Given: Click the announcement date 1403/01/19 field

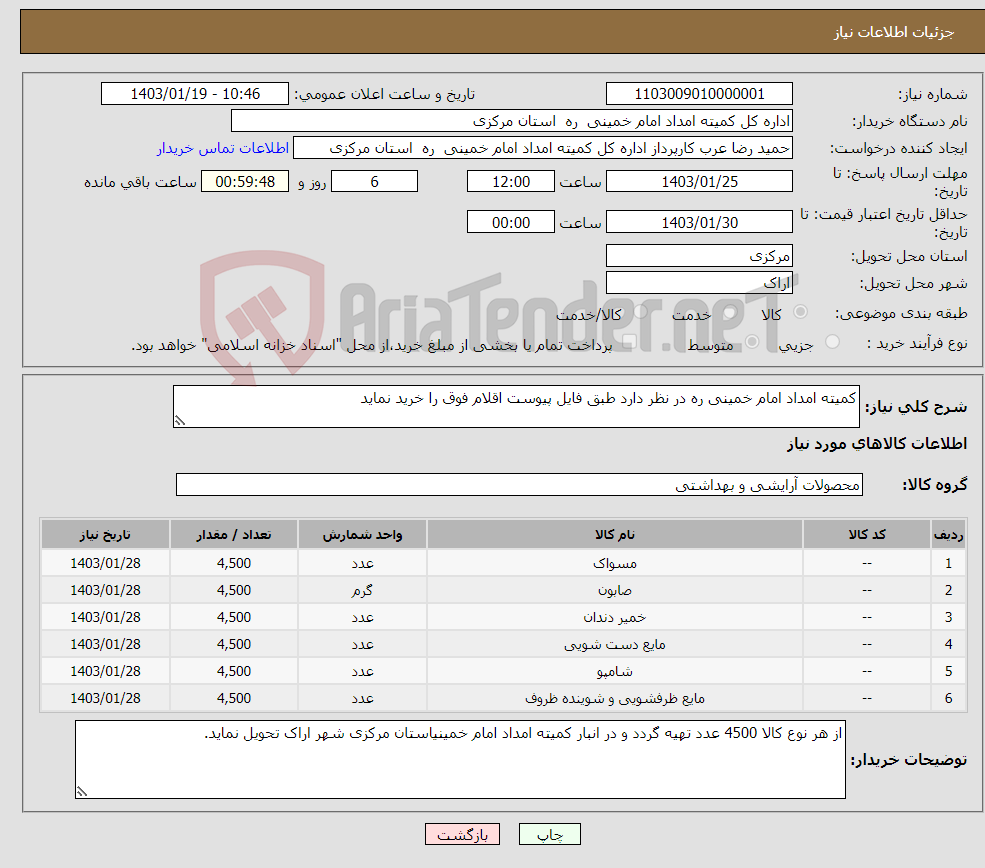Looking at the screenshot, I should (195, 94).
